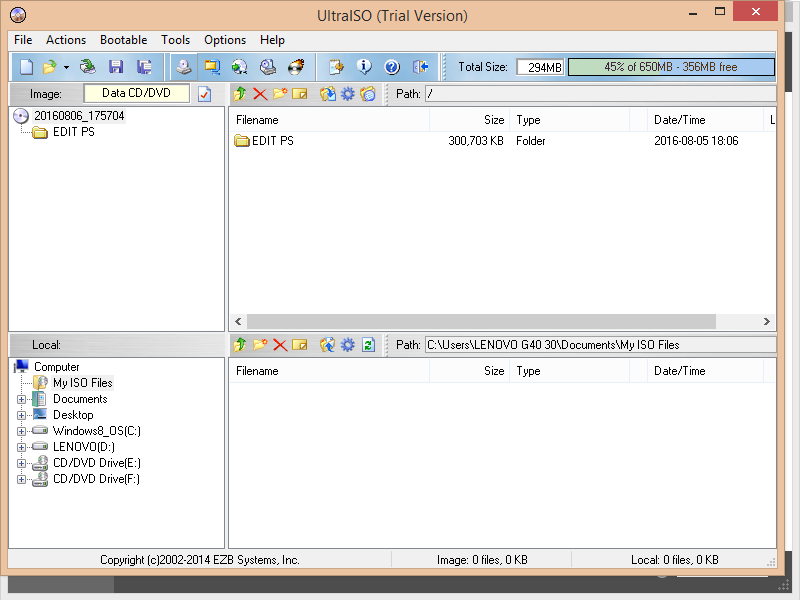800x600 pixels.
Task: Open the Actions menu
Action: (x=66, y=40)
